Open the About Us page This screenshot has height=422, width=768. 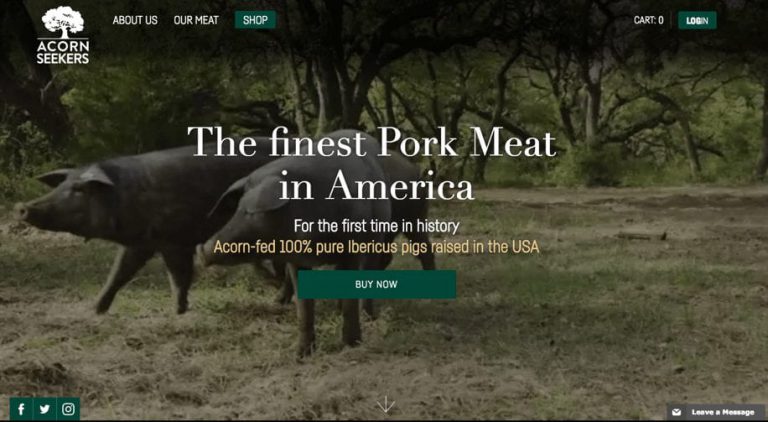tap(135, 20)
